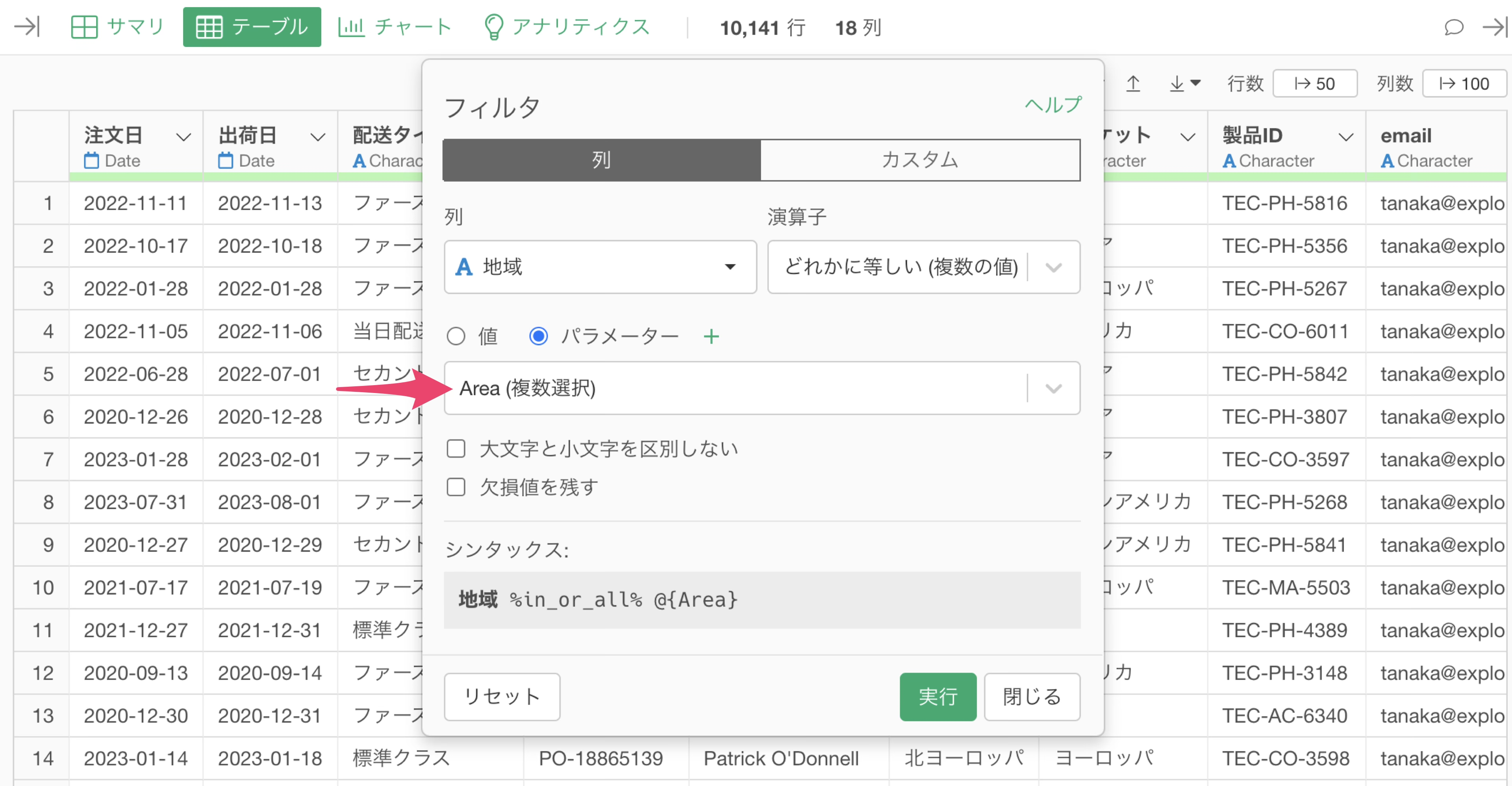The height and width of the screenshot is (786, 1512).
Task: Click the green 実行 button
Action: tap(938, 697)
